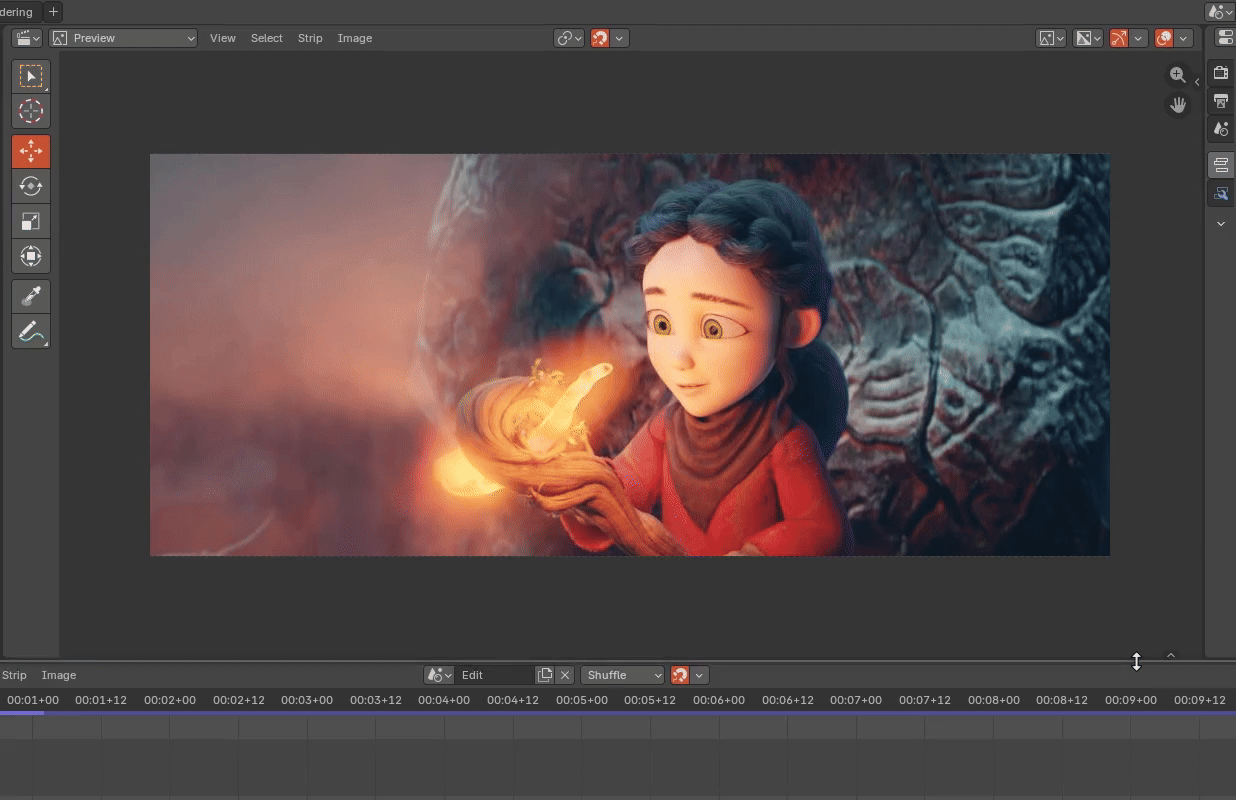Image resolution: width=1236 pixels, height=800 pixels.
Task: Expand more property tabs chevron
Action: pyautogui.click(x=1221, y=224)
